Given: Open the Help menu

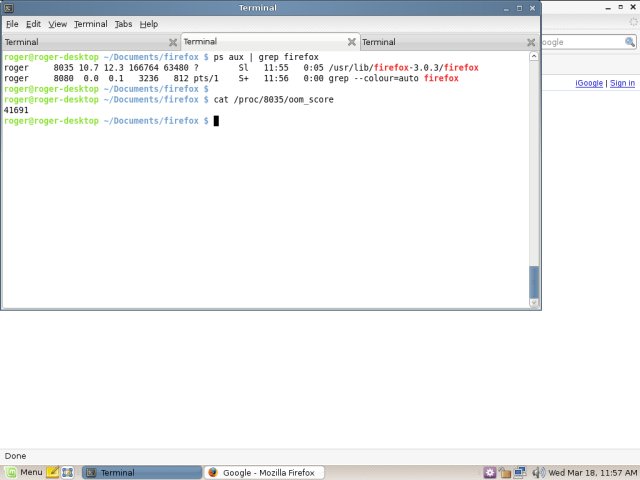Looking at the screenshot, I should (148, 24).
